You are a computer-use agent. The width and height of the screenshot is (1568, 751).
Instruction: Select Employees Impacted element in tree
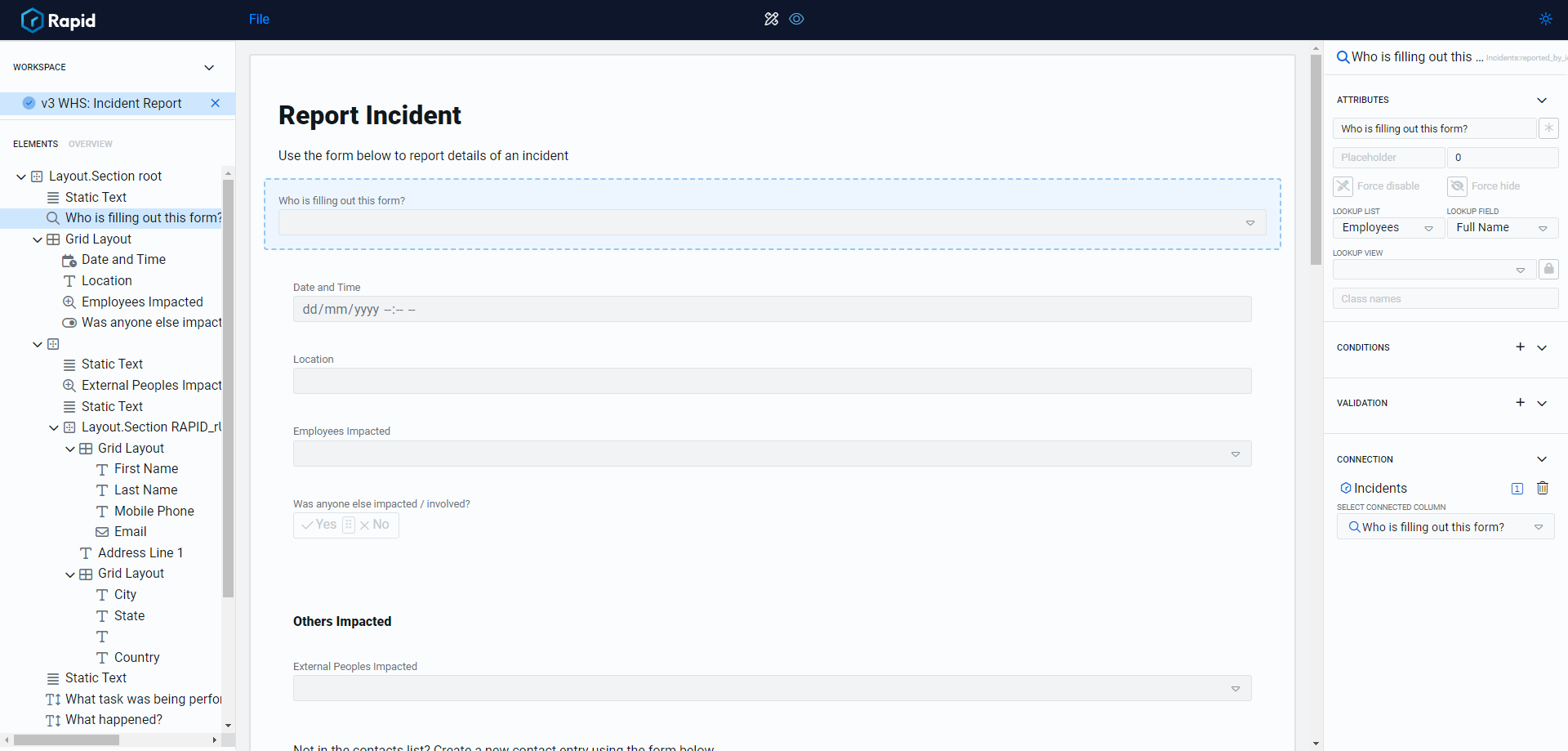click(x=142, y=302)
